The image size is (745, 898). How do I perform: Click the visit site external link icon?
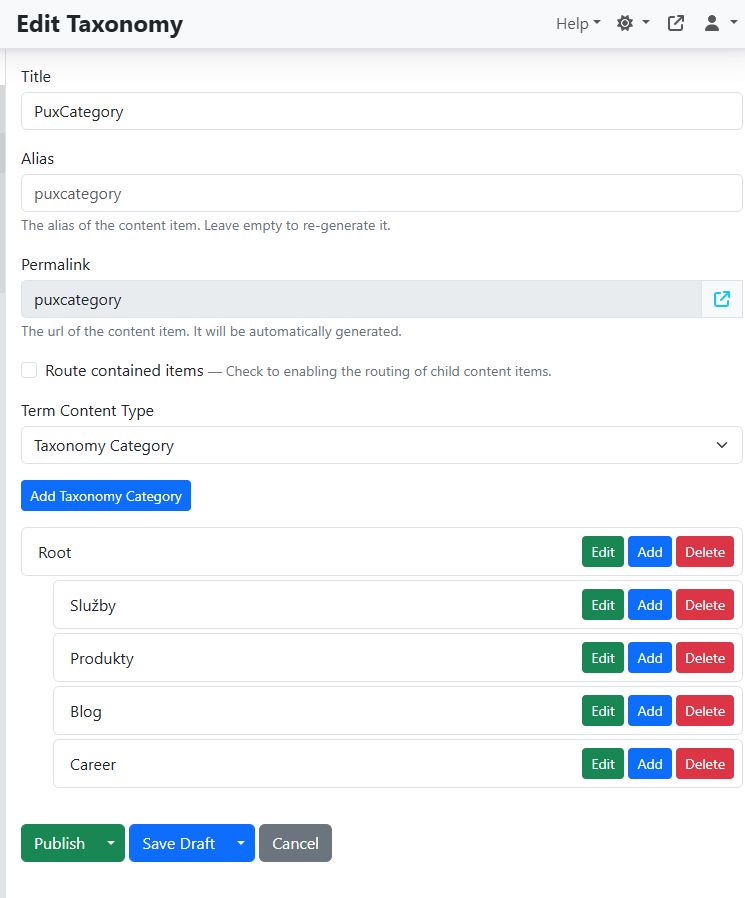click(676, 23)
